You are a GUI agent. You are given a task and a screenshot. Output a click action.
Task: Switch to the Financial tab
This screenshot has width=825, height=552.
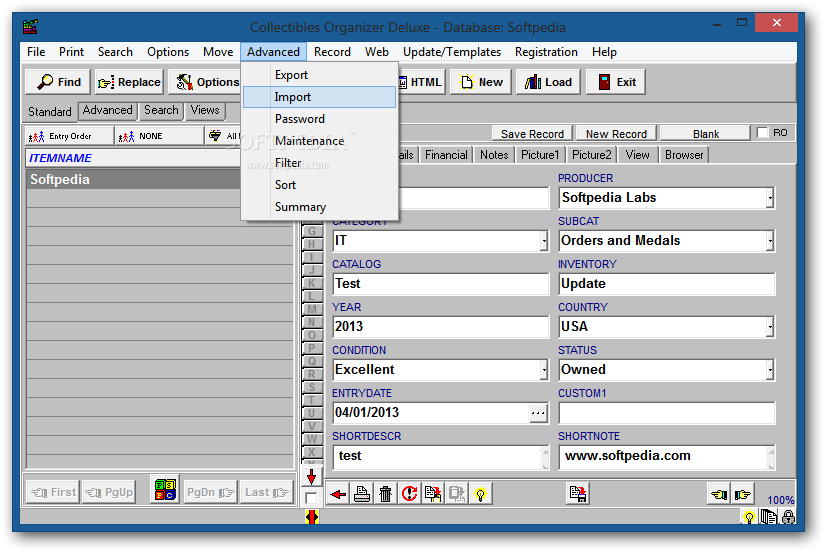(x=446, y=155)
